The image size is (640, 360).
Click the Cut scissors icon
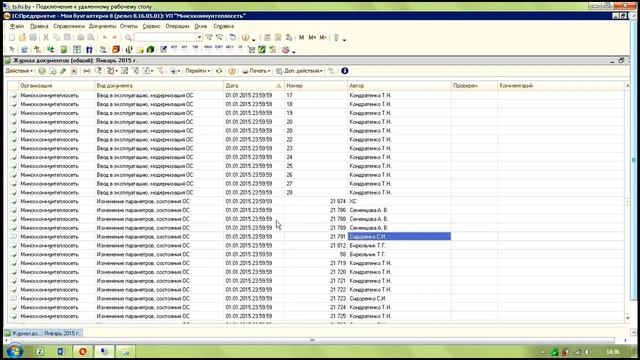[x=46, y=38]
